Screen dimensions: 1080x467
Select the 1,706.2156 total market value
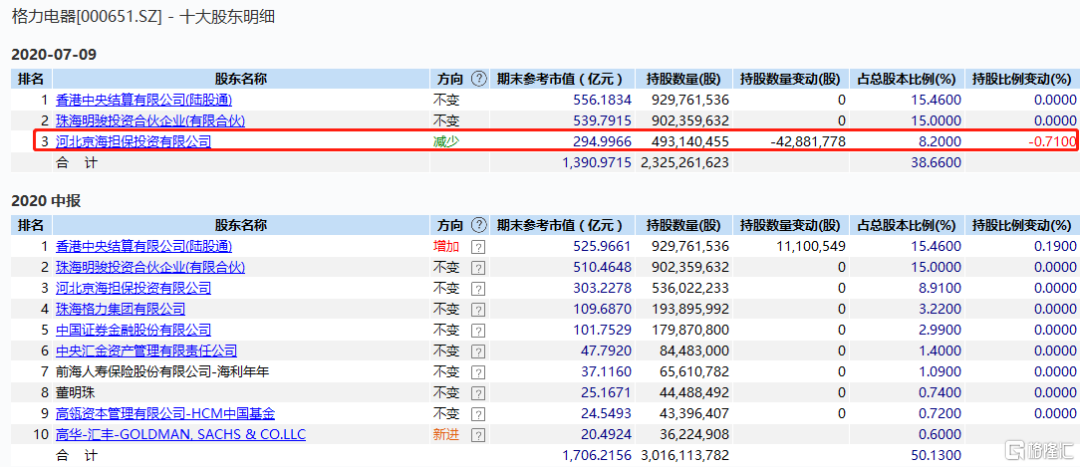click(x=597, y=455)
